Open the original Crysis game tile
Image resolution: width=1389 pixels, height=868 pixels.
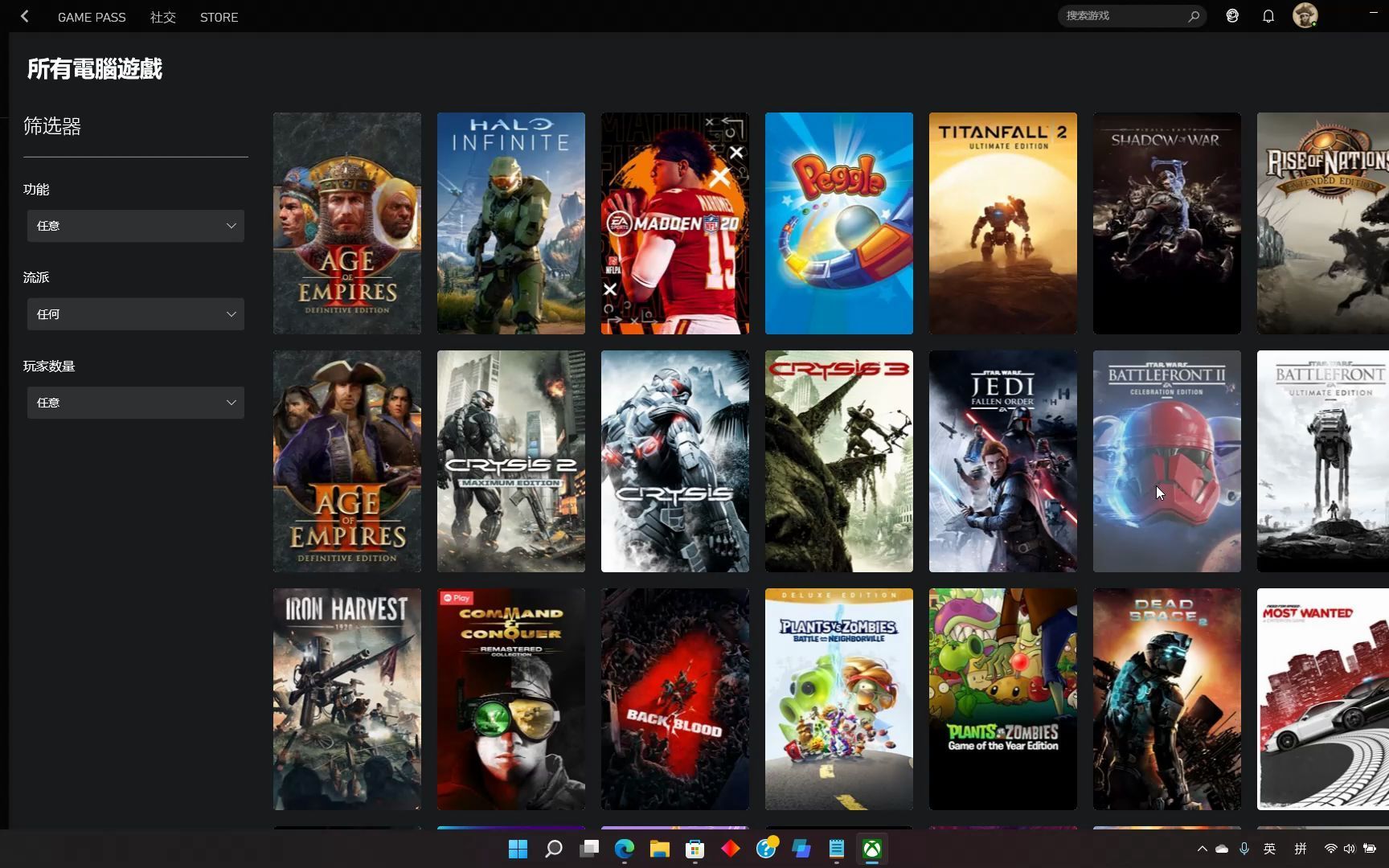click(675, 461)
